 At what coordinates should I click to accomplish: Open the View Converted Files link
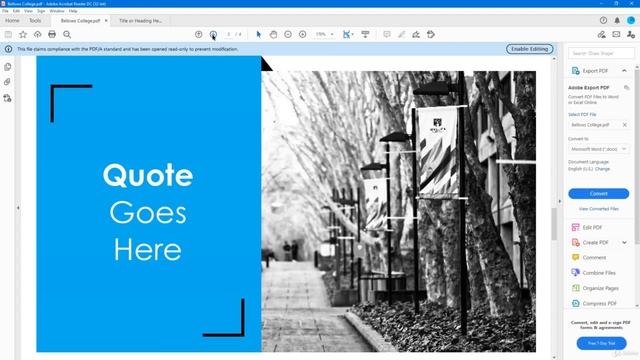click(599, 209)
